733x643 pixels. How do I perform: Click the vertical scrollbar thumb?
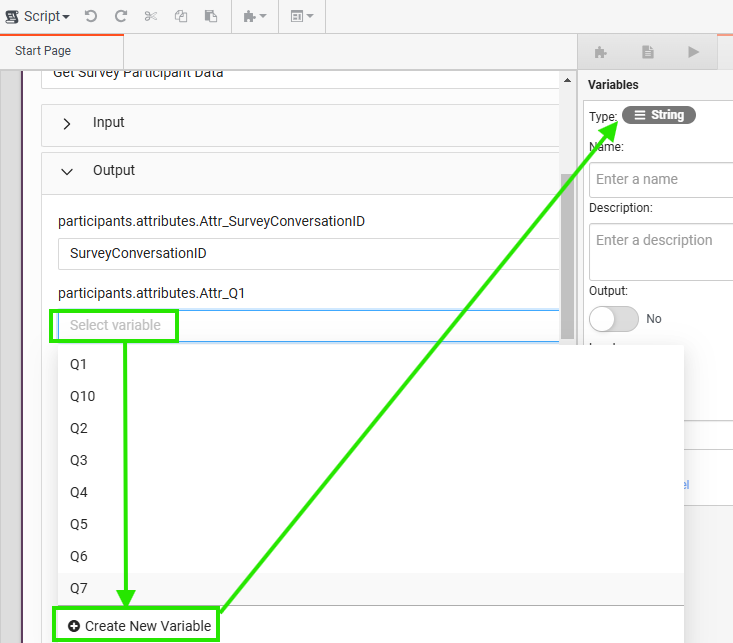point(567,256)
